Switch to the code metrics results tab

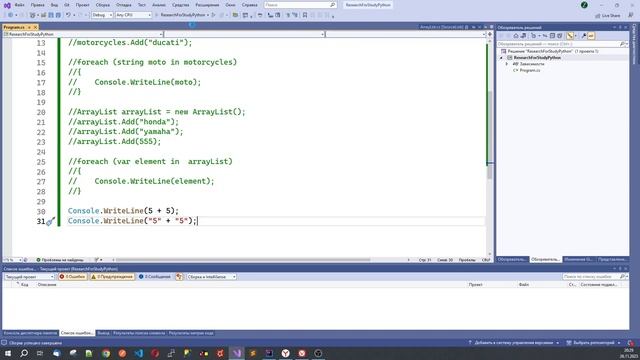191,333
